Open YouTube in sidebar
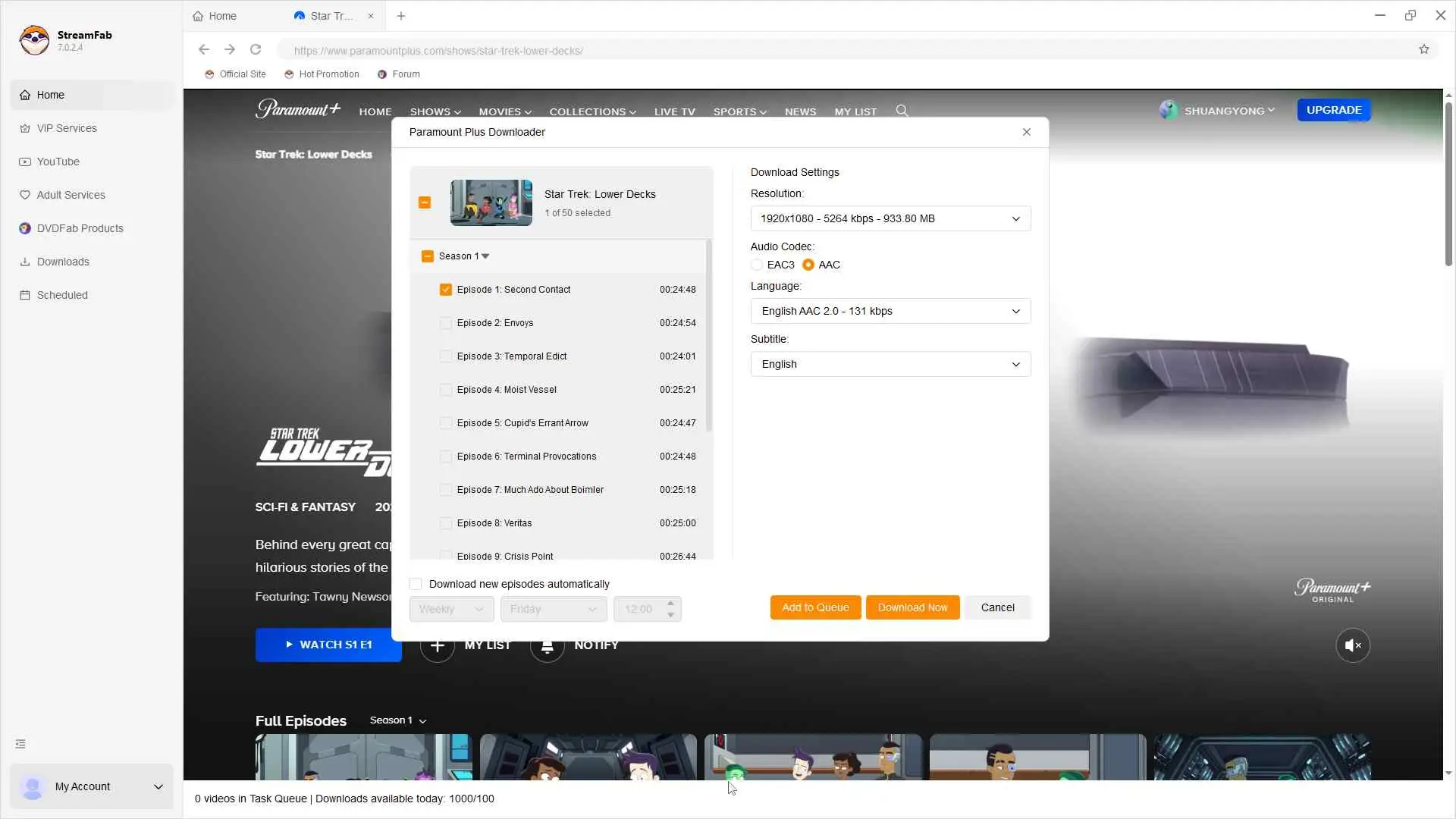The width and height of the screenshot is (1456, 819). pos(91,162)
